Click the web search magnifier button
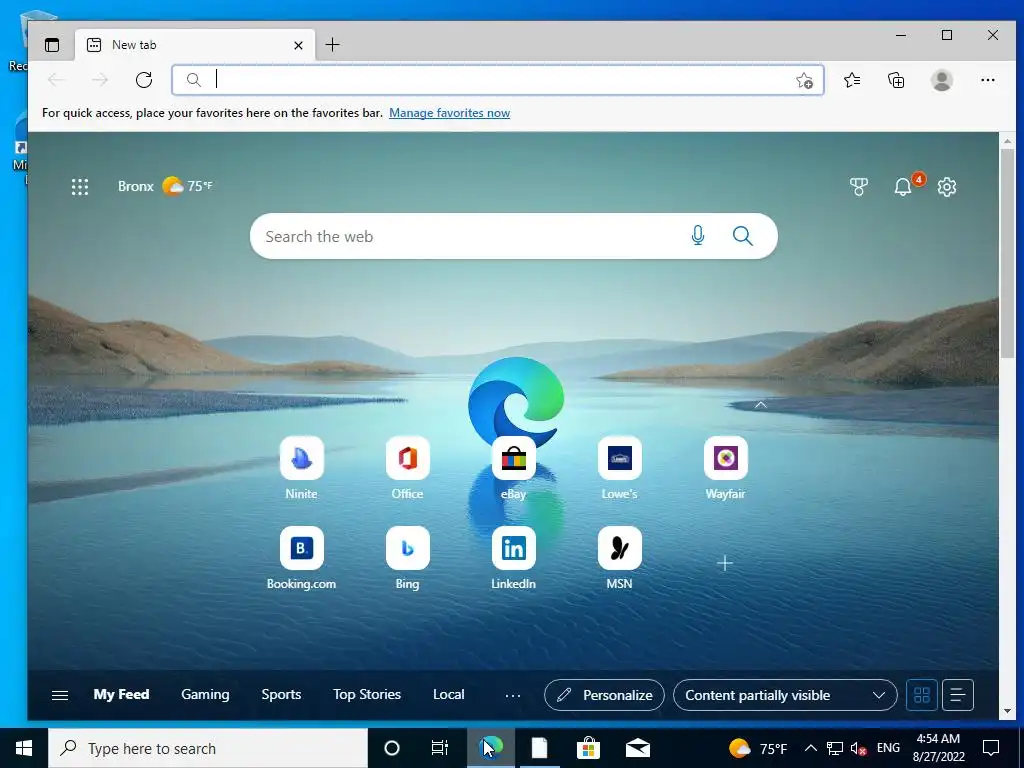Image resolution: width=1024 pixels, height=768 pixels. point(743,236)
